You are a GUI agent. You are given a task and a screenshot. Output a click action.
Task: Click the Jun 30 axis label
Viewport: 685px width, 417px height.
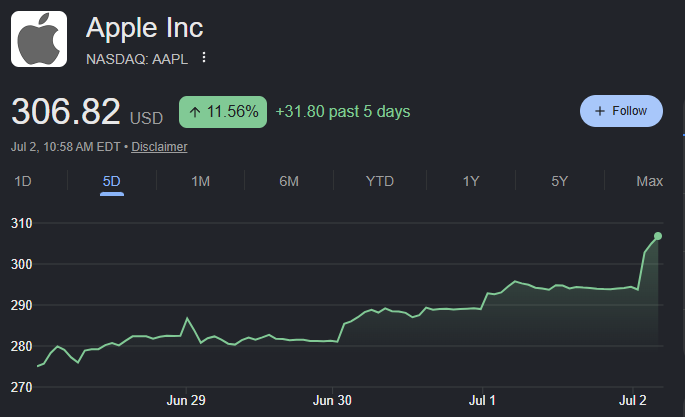coord(332,400)
